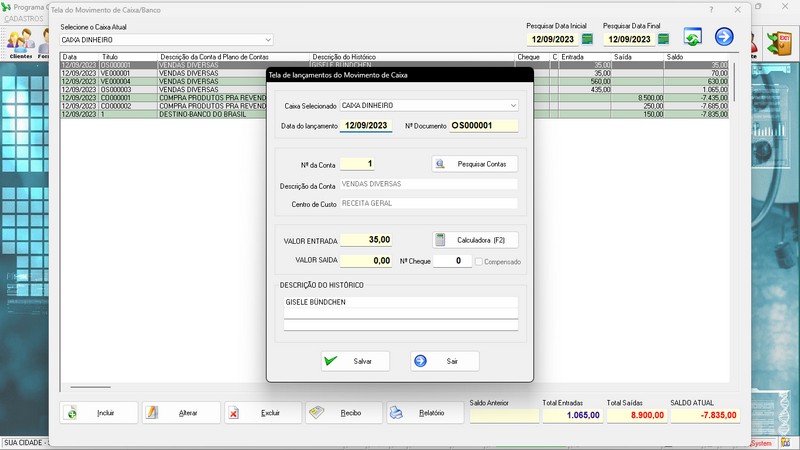The height and width of the screenshot is (450, 800).
Task: Click the Recibo button
Action: [x=344, y=413]
